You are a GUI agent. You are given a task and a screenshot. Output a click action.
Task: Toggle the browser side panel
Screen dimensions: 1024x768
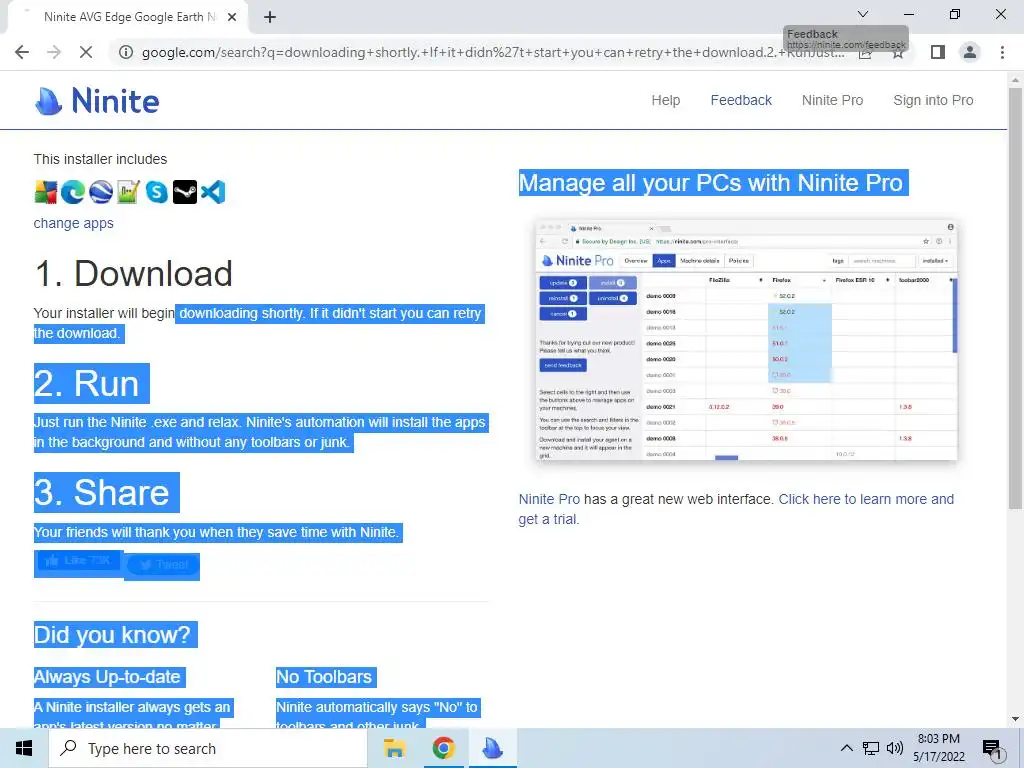coord(938,52)
